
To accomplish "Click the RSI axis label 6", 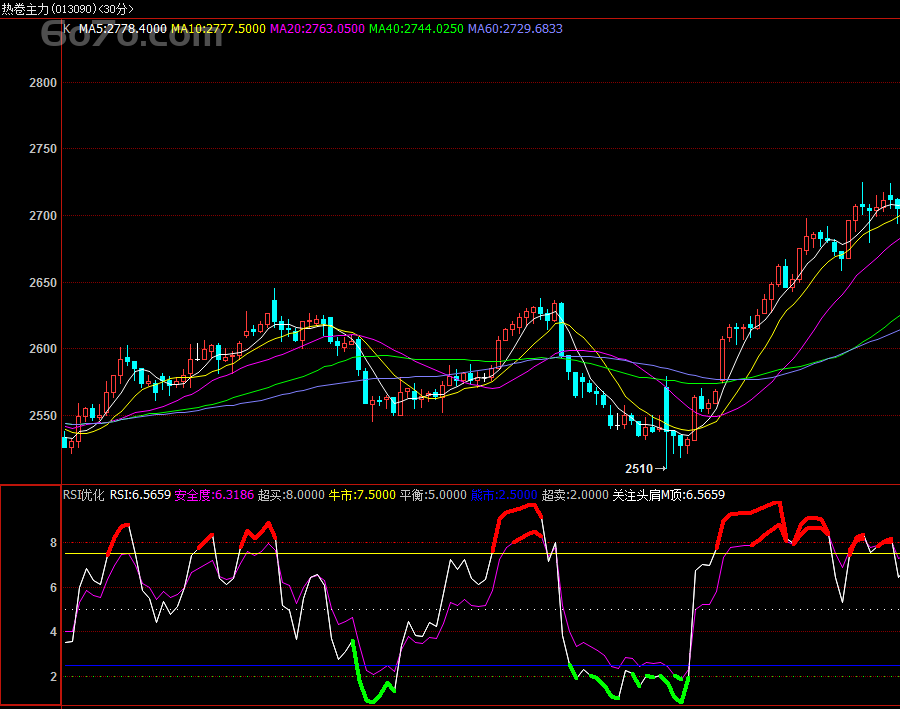I will pyautogui.click(x=53, y=587).
